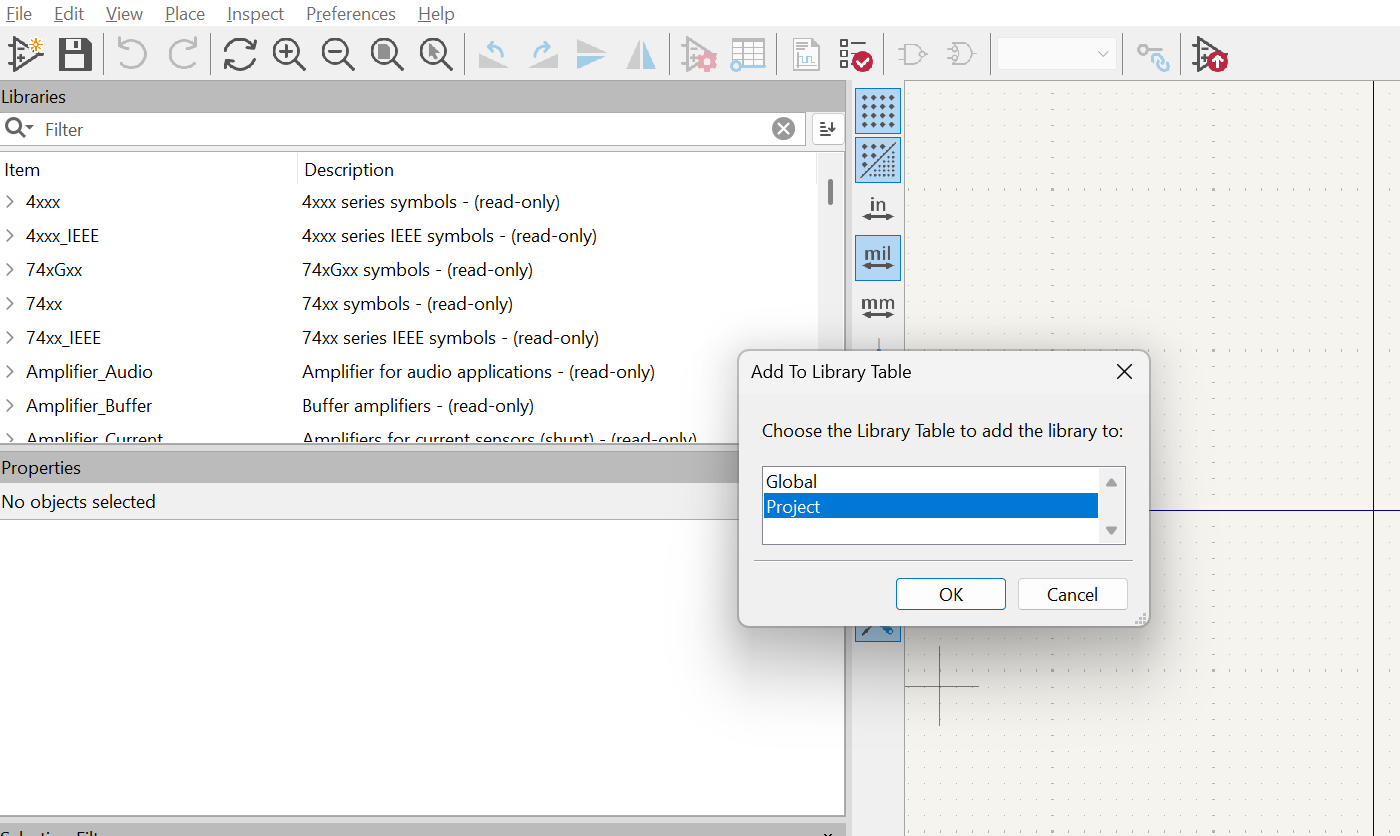Expand the 74xx_IEEE library
1400x836 pixels.
pyautogui.click(x=9, y=338)
